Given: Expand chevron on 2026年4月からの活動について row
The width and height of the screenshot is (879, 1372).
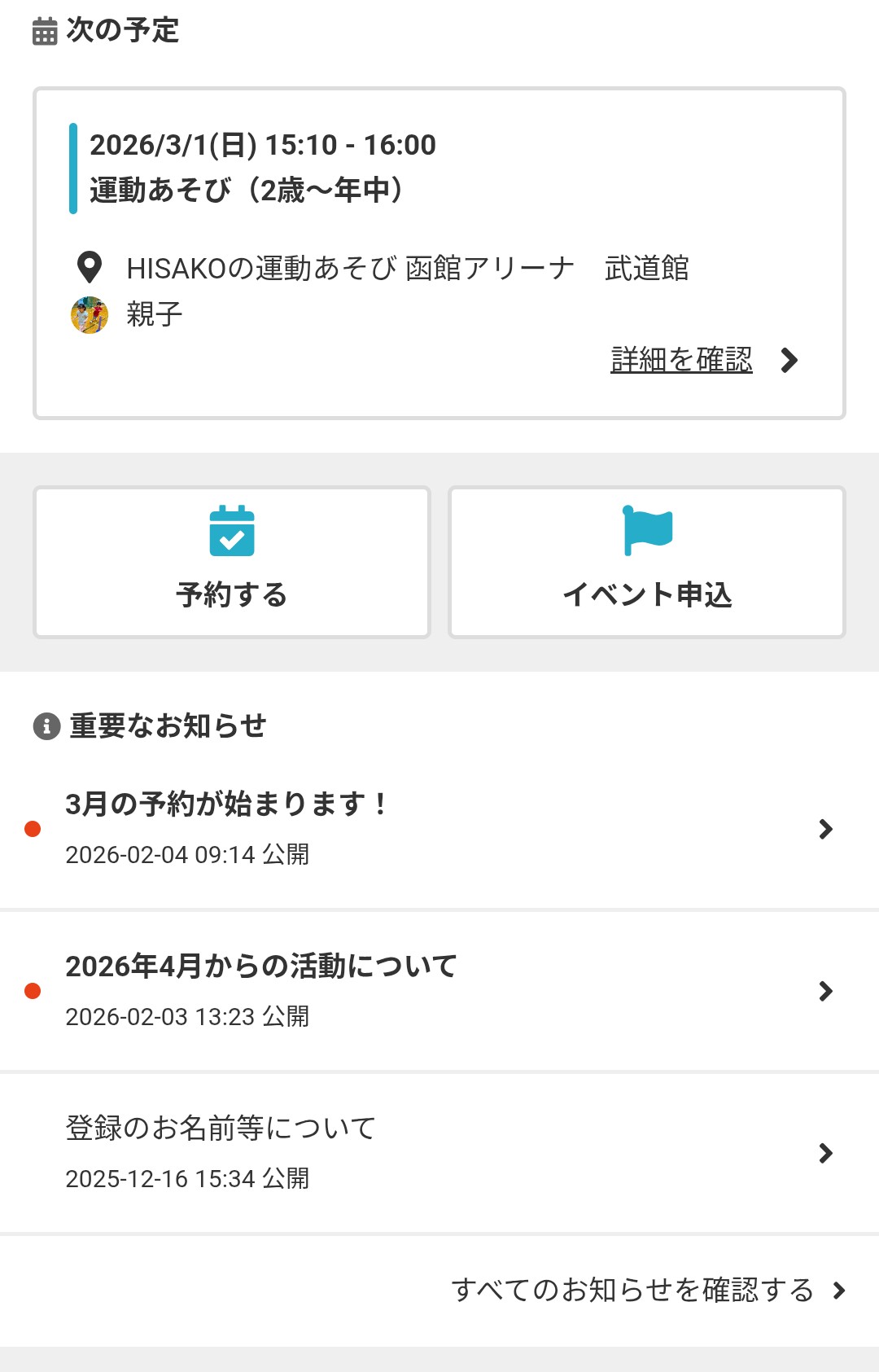Looking at the screenshot, I should [826, 991].
